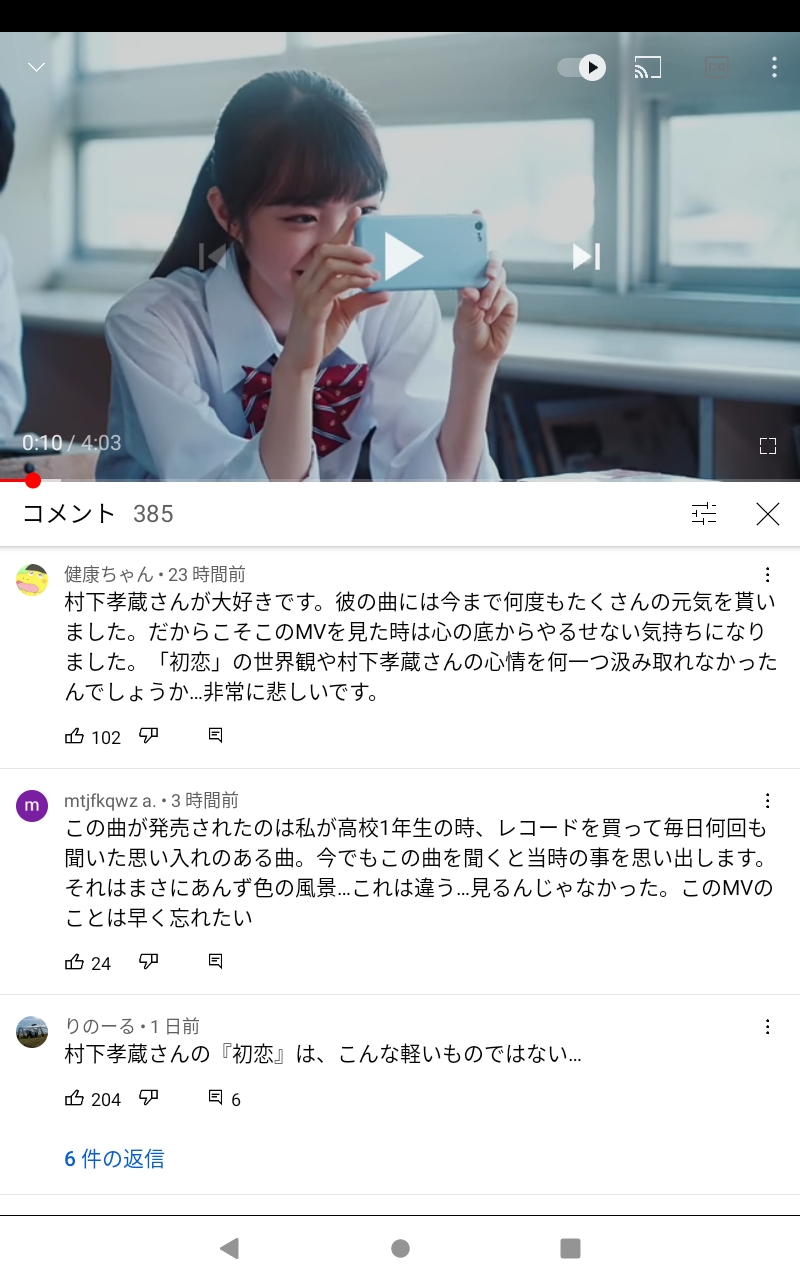The width and height of the screenshot is (800, 1280).
Task: Like the comment from りのーる
Action: pyautogui.click(x=74, y=1098)
